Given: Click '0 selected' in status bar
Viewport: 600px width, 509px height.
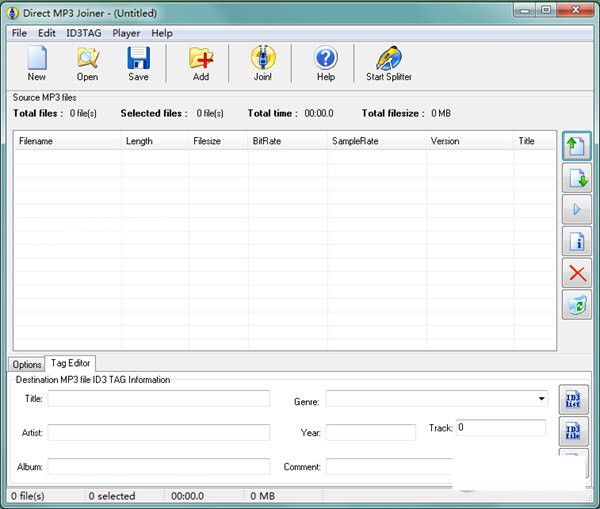Looking at the screenshot, I should [112, 496].
